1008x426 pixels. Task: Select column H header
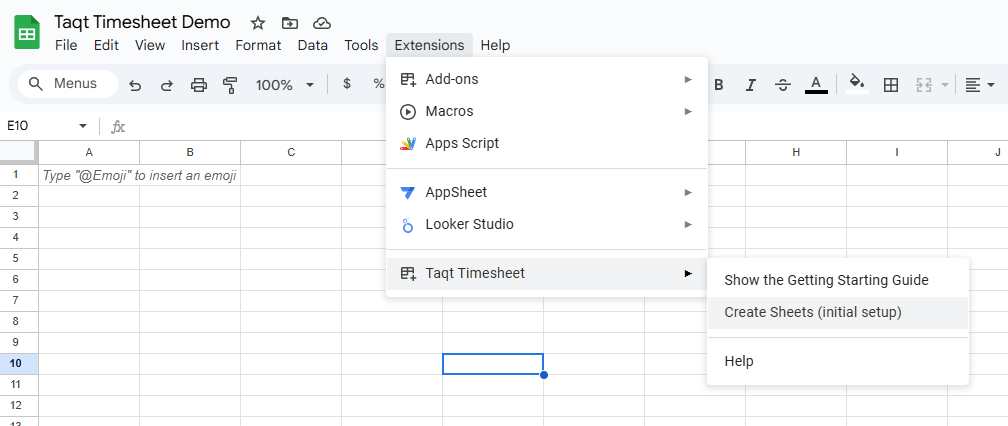point(796,152)
